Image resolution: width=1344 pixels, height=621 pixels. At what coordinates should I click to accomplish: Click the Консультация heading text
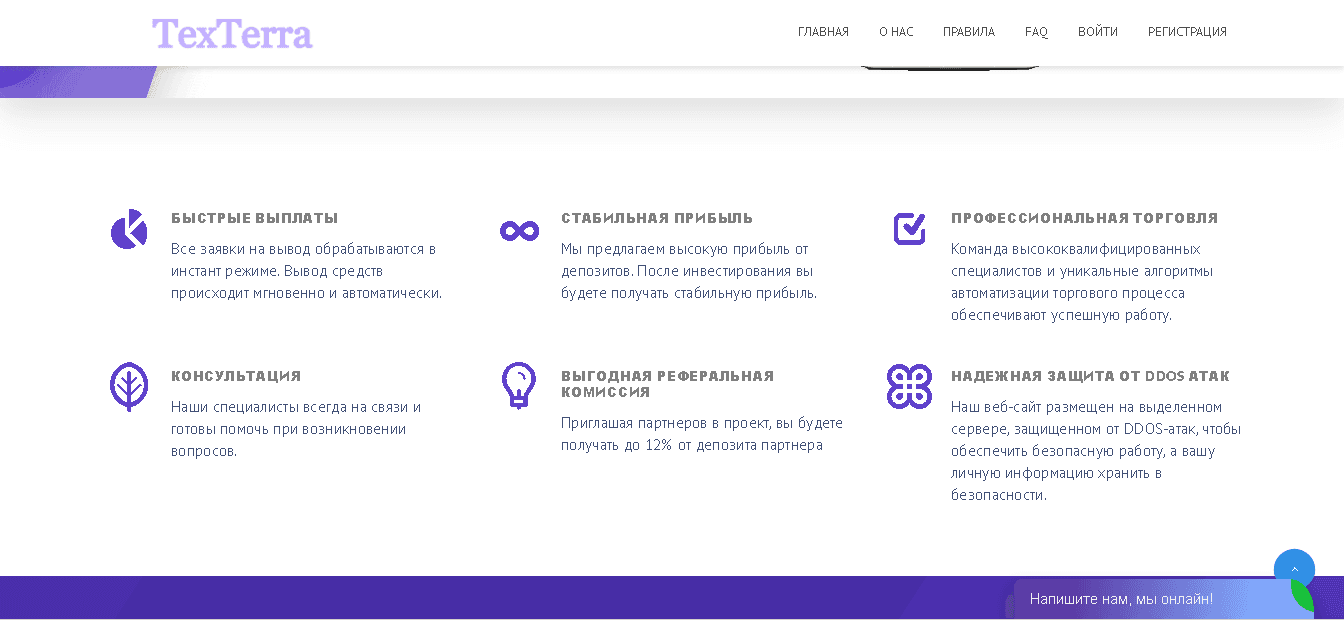click(235, 375)
